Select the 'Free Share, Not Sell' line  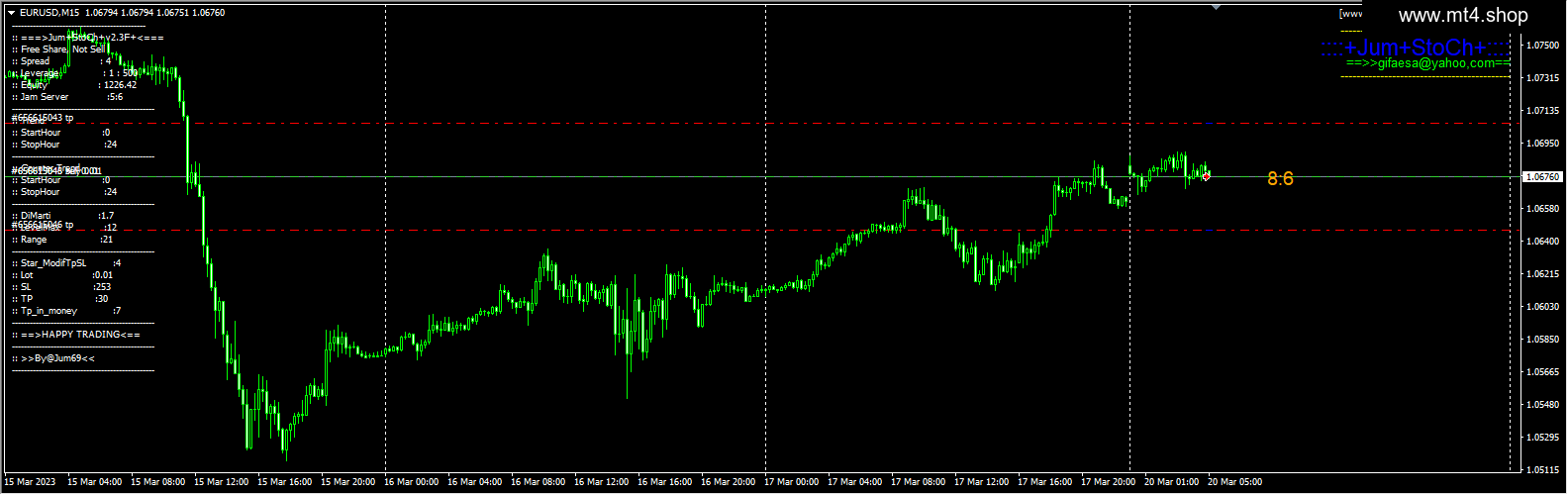[x=58, y=49]
